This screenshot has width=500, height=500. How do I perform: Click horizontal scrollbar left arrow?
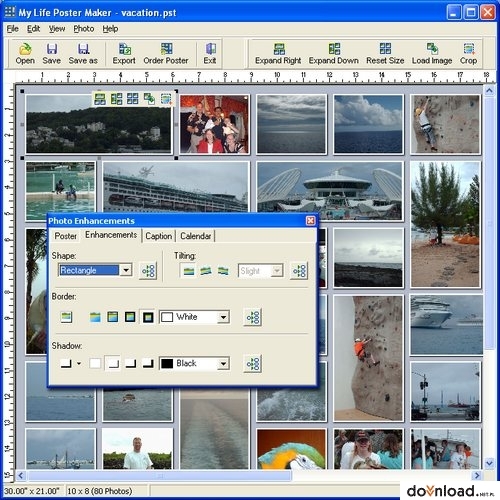pos(21,475)
